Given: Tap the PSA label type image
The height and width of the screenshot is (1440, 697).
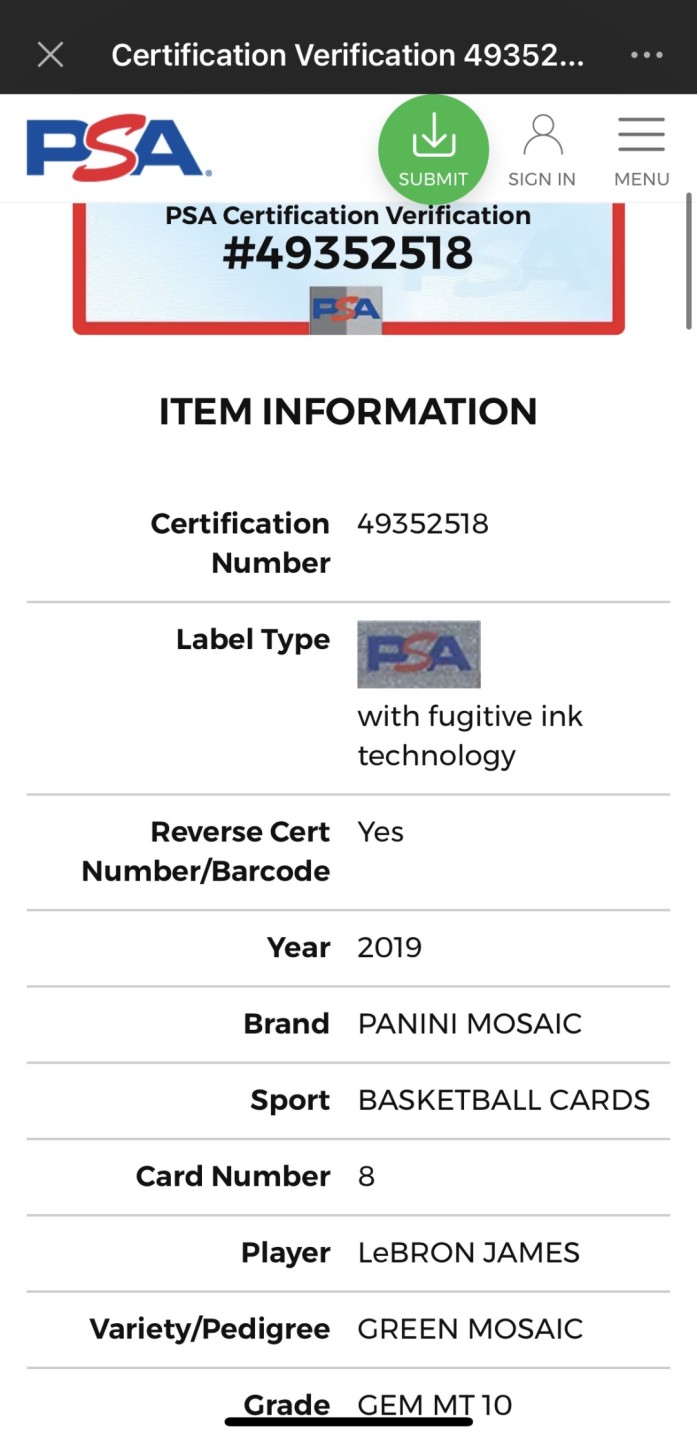Looking at the screenshot, I should coord(419,654).
